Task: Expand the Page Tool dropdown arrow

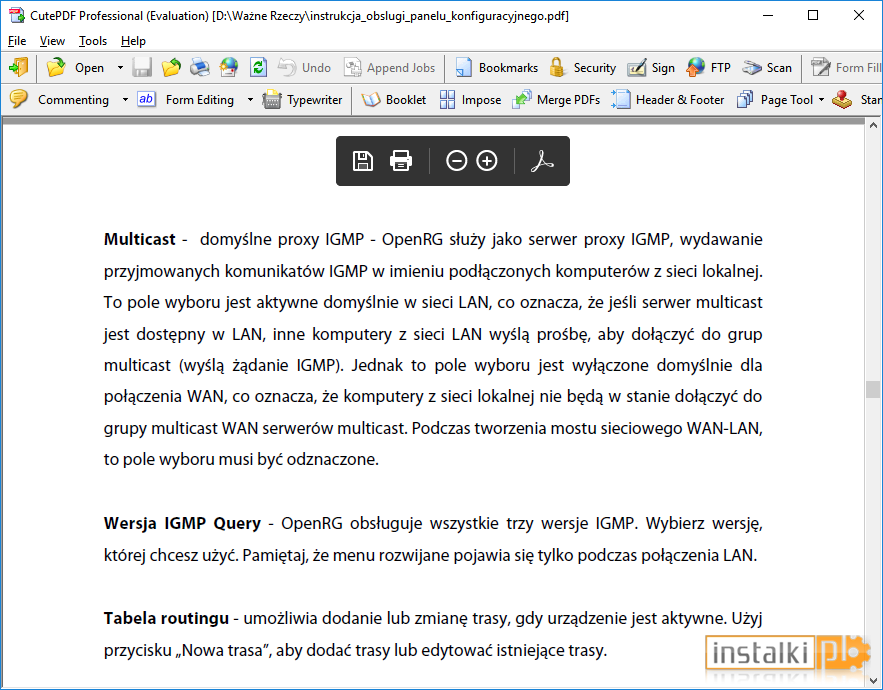Action: (821, 100)
